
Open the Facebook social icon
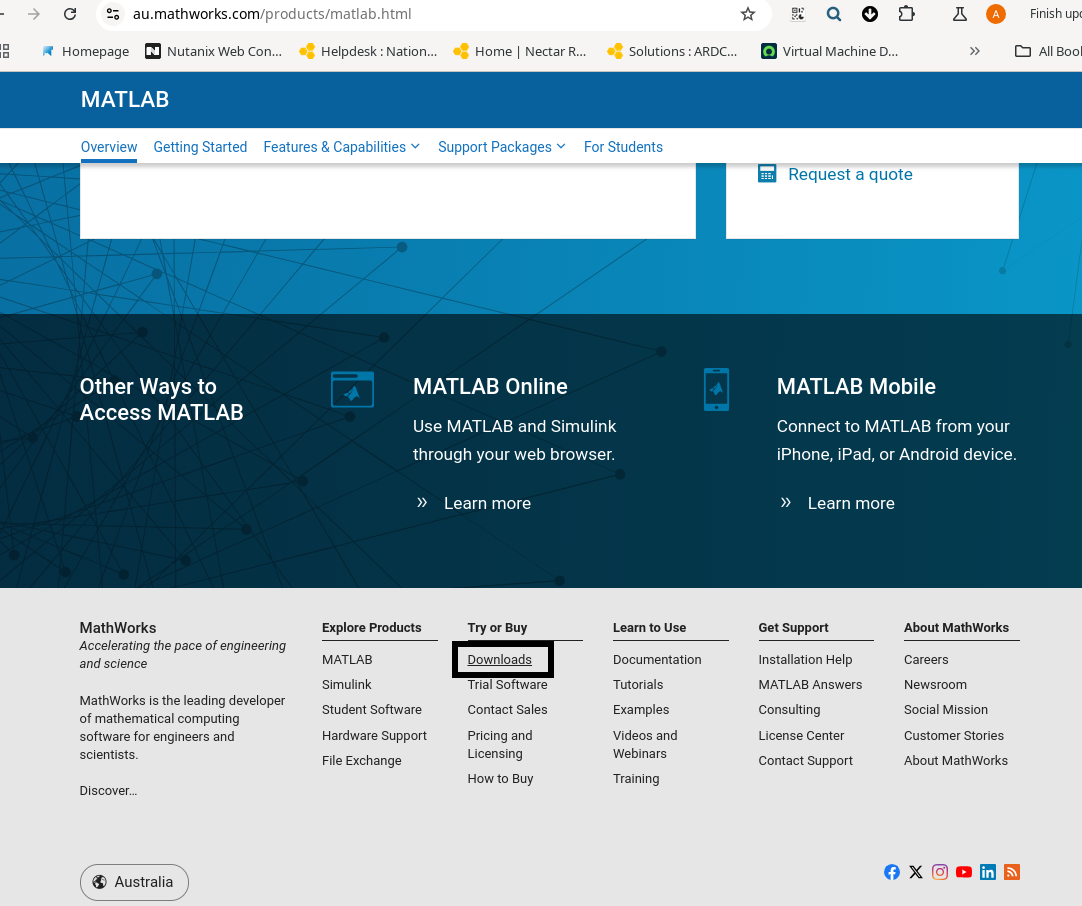point(892,872)
